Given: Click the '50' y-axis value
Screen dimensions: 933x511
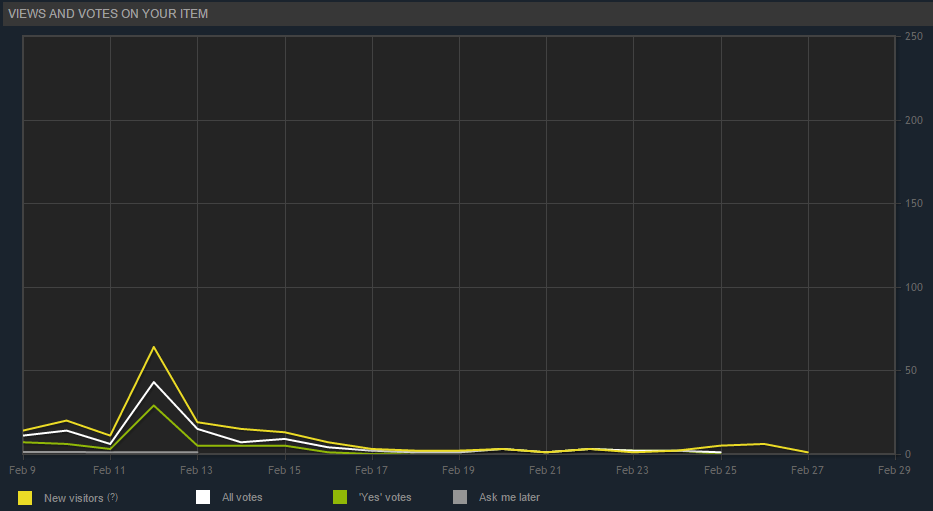Looking at the screenshot, I should pyautogui.click(x=911, y=370).
